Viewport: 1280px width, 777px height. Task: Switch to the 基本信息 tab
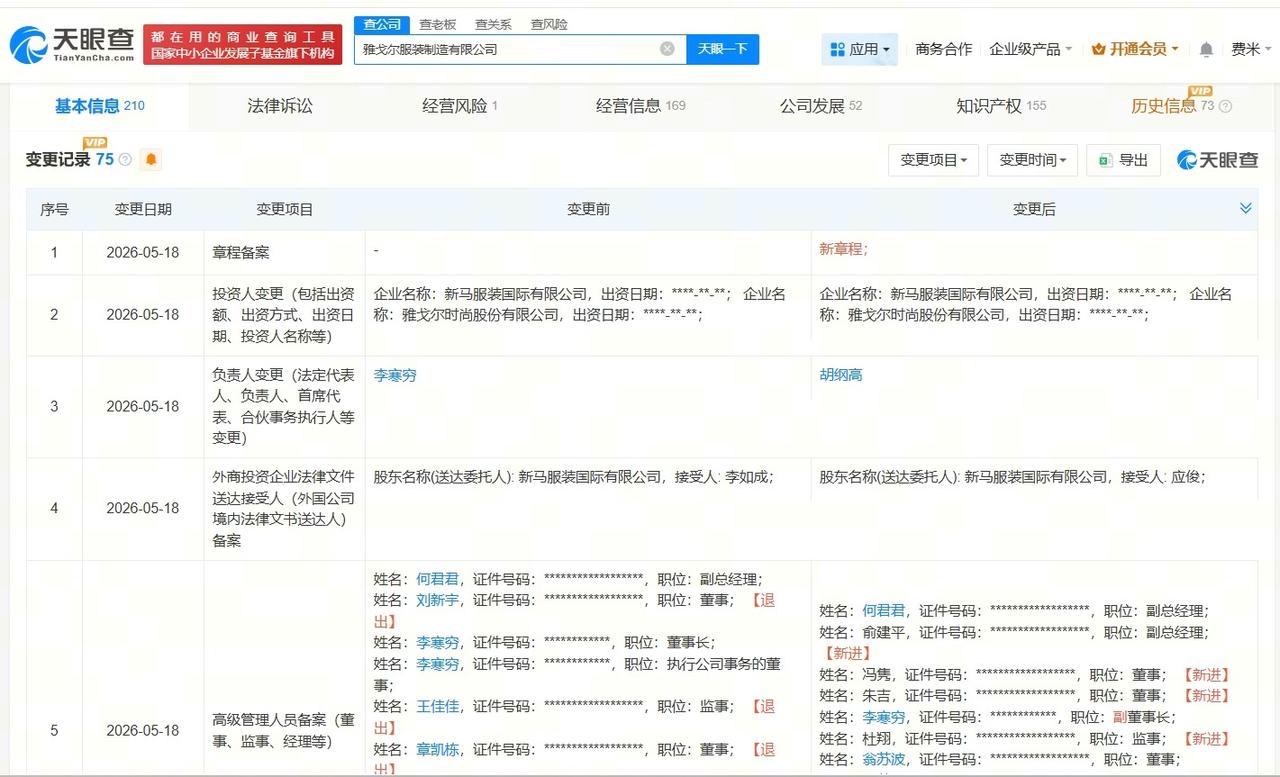pos(99,106)
